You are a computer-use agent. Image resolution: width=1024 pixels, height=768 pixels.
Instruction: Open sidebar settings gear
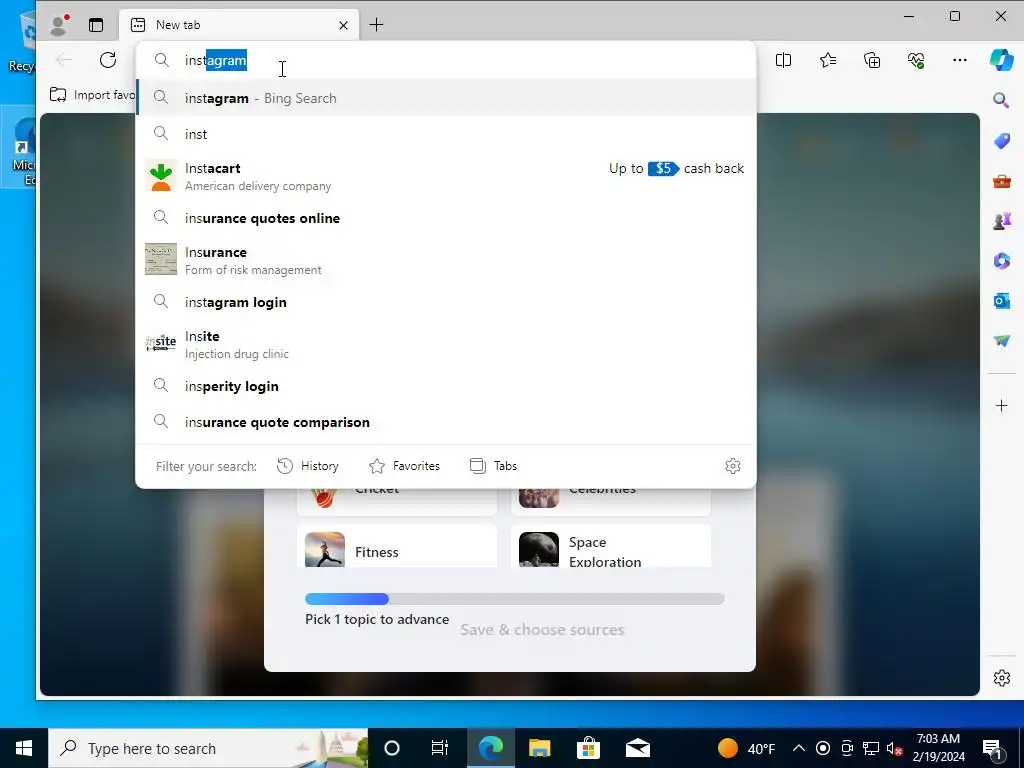(x=1001, y=678)
